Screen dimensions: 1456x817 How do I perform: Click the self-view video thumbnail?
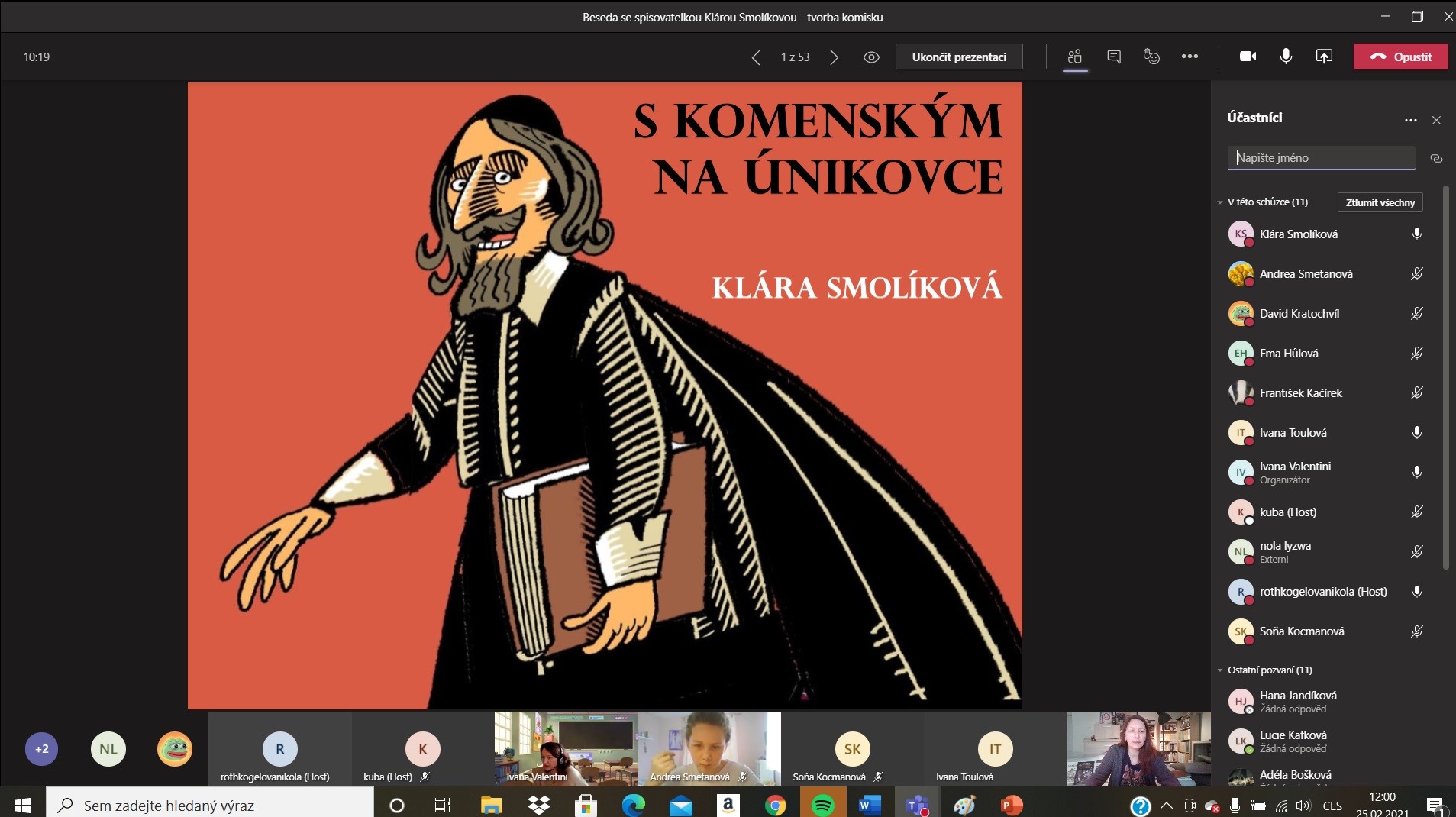coord(1138,749)
